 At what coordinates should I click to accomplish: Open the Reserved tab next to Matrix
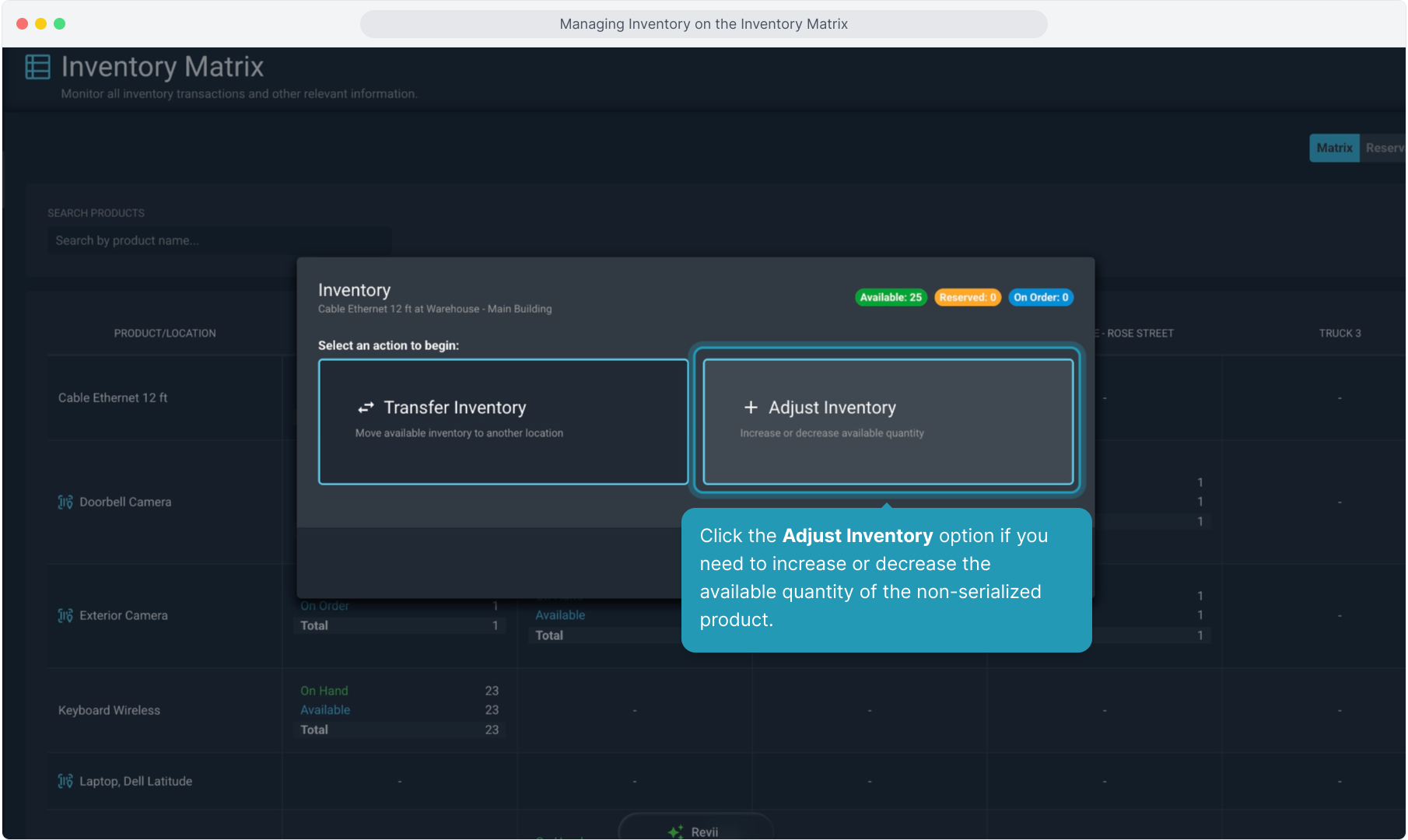point(1385,148)
